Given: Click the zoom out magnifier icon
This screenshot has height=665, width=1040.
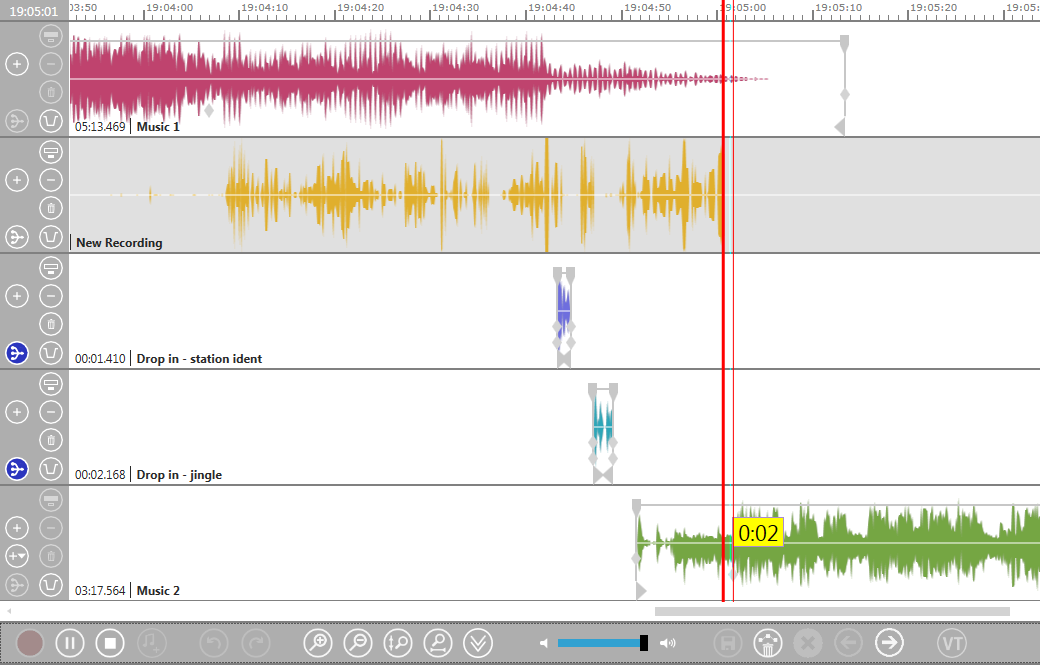Looking at the screenshot, I should pos(357,642).
